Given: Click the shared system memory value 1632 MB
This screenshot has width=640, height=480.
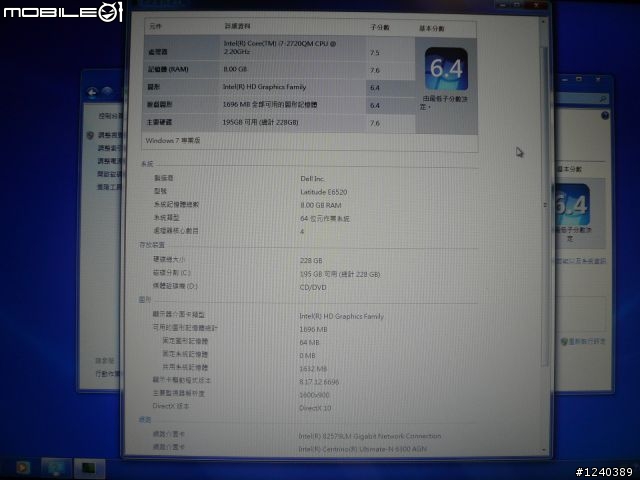Looking at the screenshot, I should pos(313,369).
